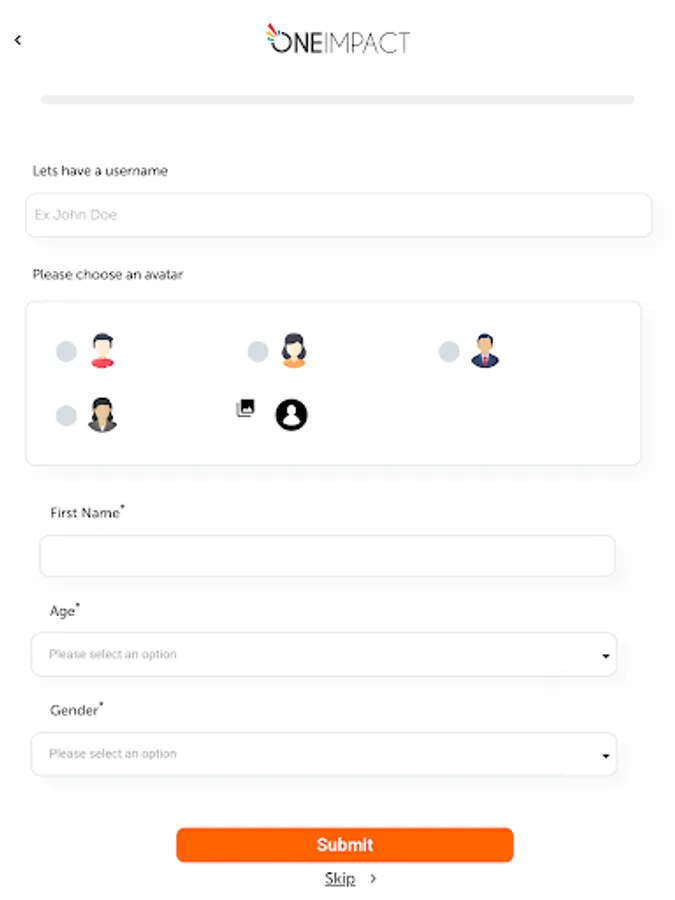Select the default black profile avatar icon
675x900 pixels.
290,414
